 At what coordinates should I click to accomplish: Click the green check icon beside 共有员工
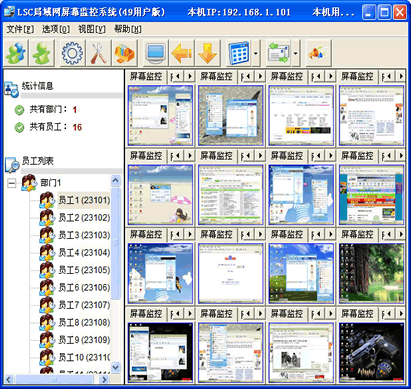click(20, 127)
